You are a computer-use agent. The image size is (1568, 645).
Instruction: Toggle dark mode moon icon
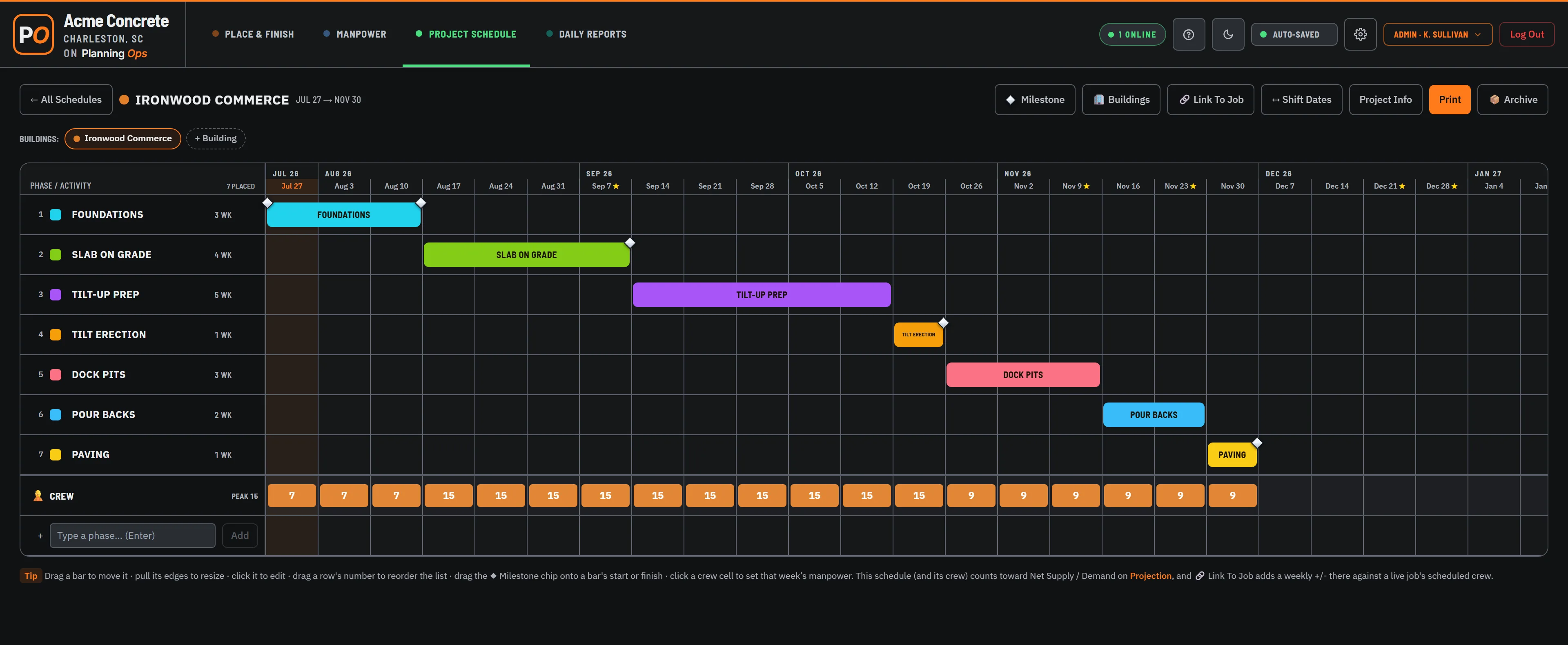pyautogui.click(x=1228, y=35)
